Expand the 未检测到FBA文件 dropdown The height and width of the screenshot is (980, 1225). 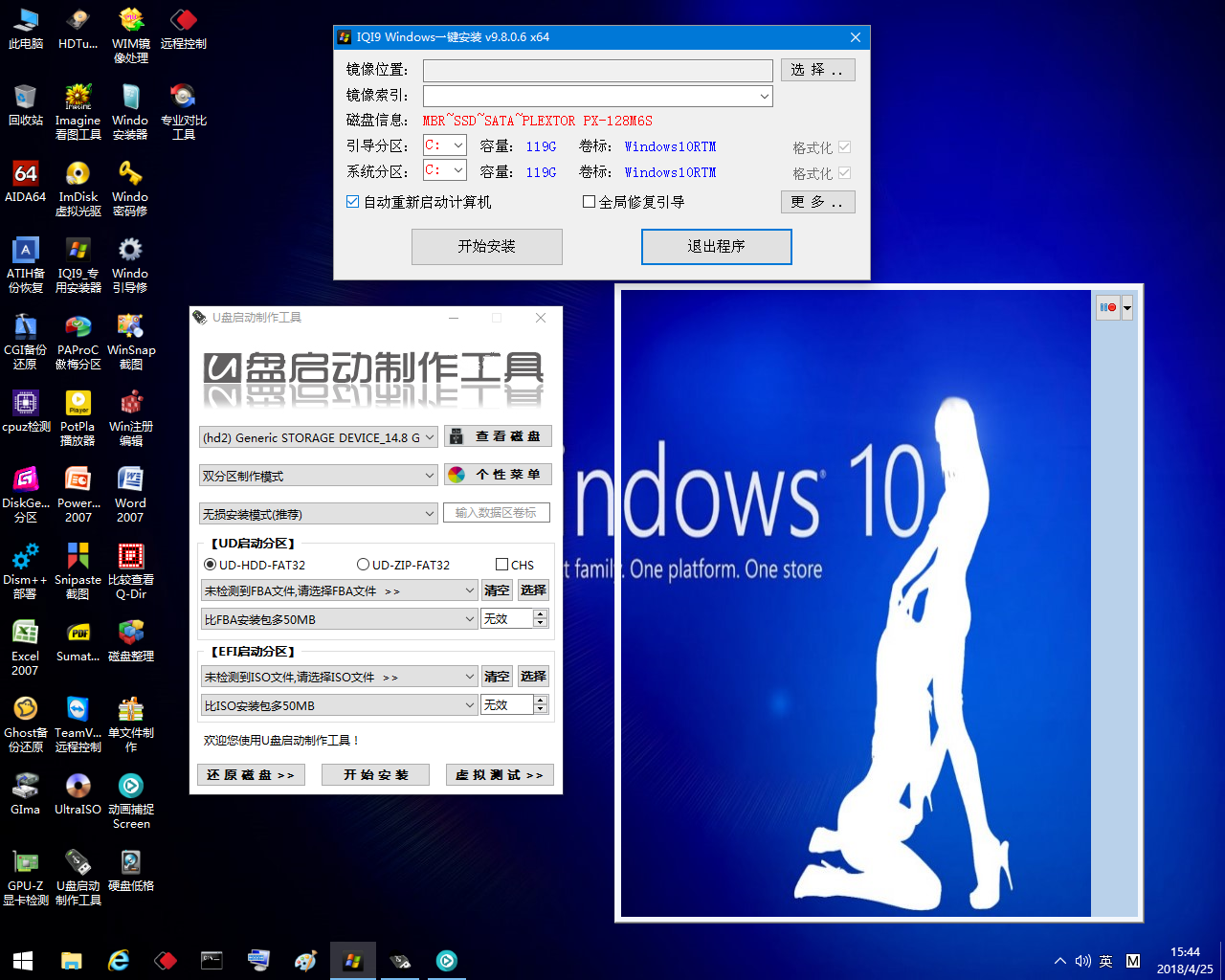469,590
